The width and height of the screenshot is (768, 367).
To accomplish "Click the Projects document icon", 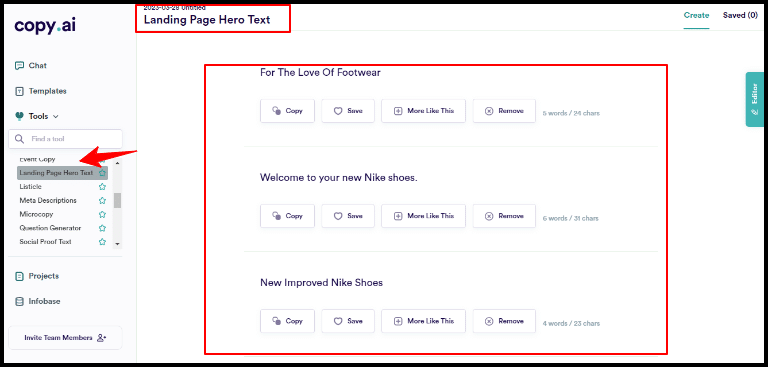I will tap(19, 276).
